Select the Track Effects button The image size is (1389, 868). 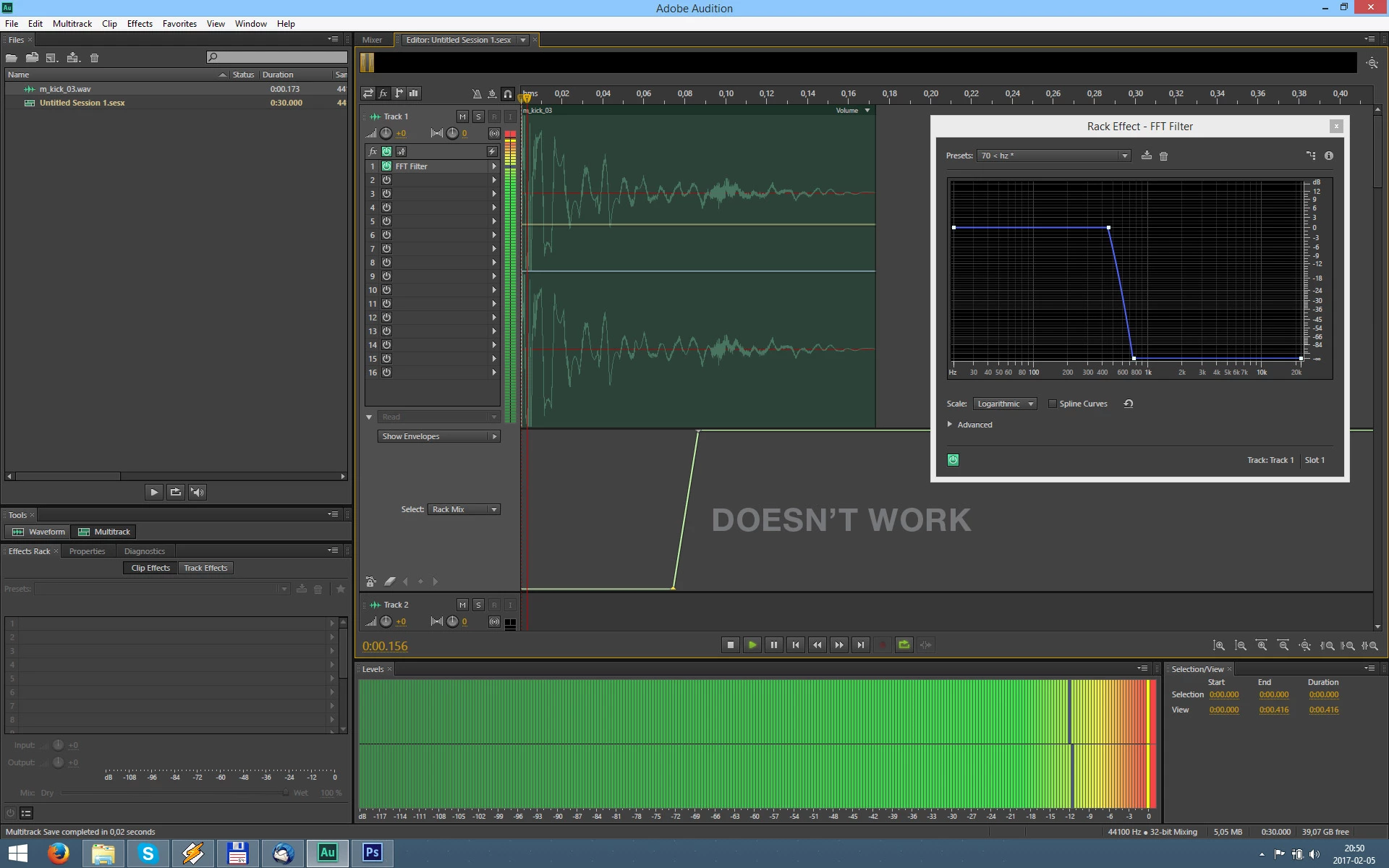pos(205,568)
